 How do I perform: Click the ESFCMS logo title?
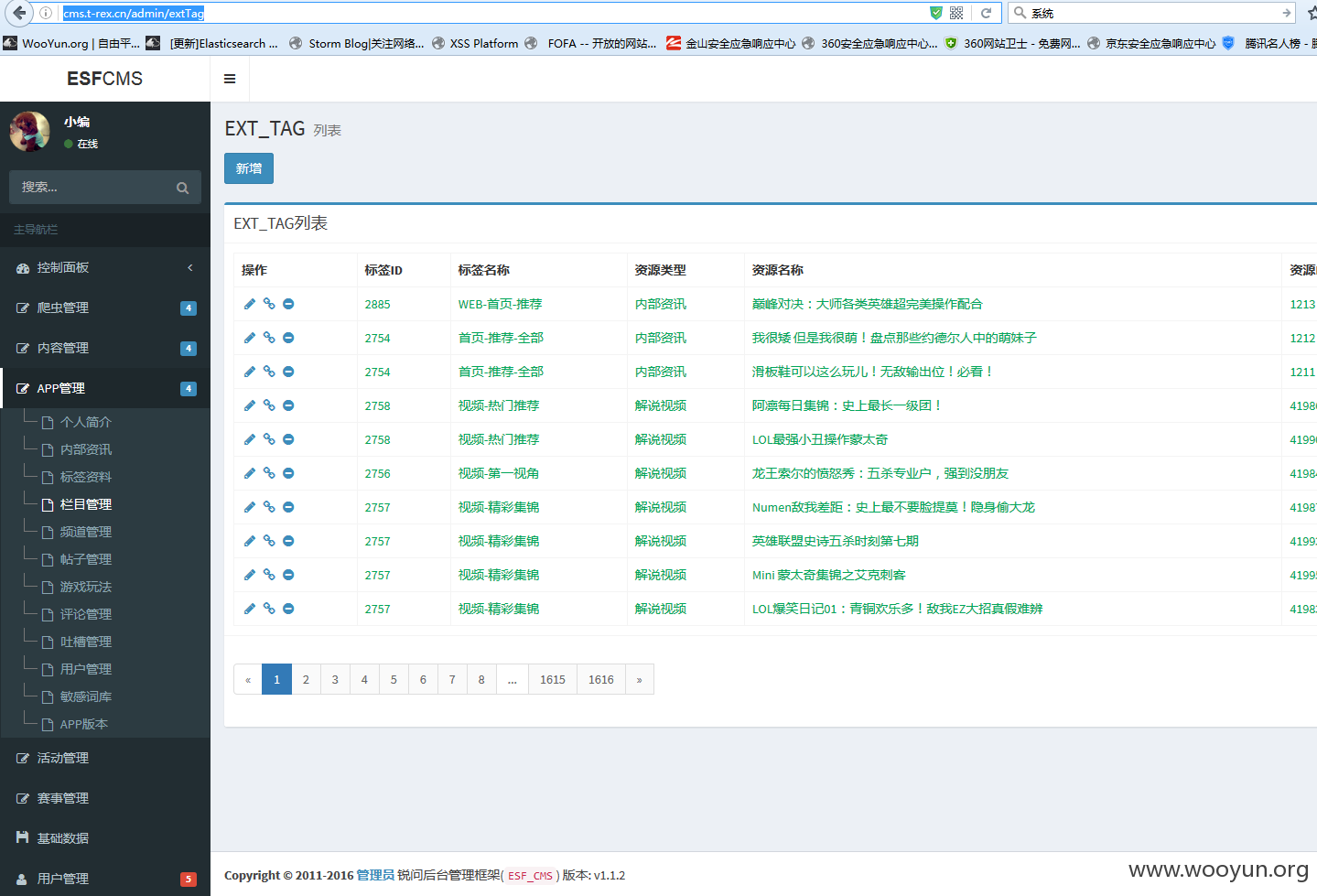(x=104, y=79)
